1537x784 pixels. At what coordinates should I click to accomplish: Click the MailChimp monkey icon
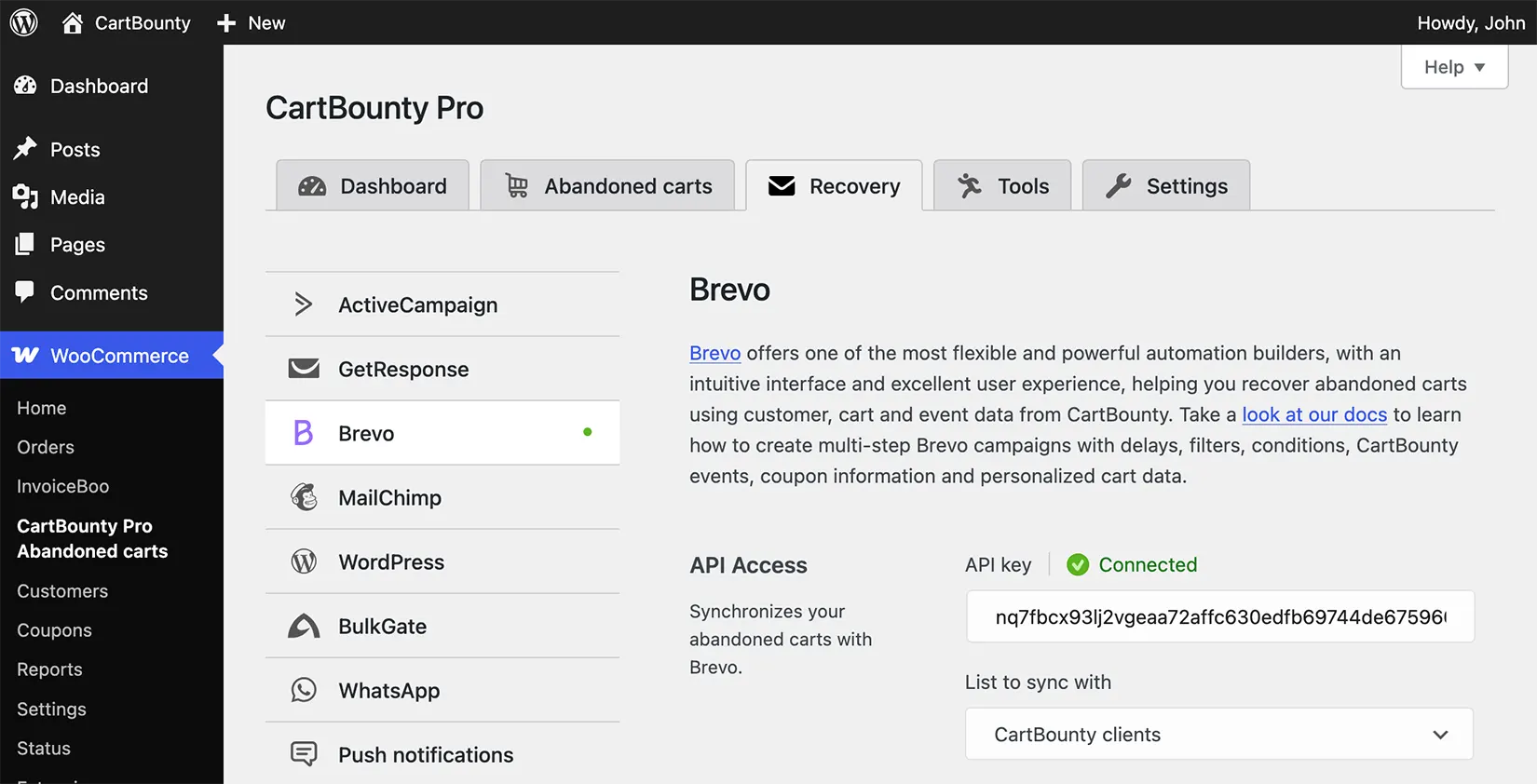click(x=304, y=497)
